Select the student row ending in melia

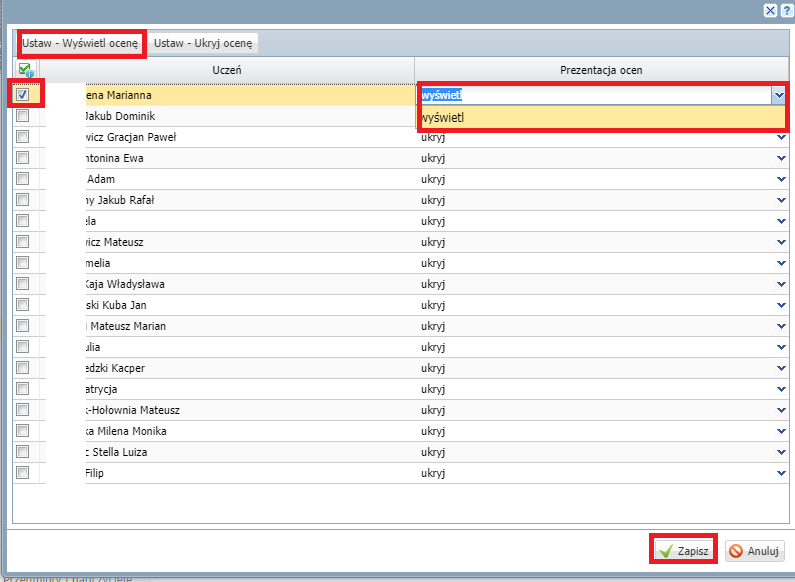tap(401, 263)
